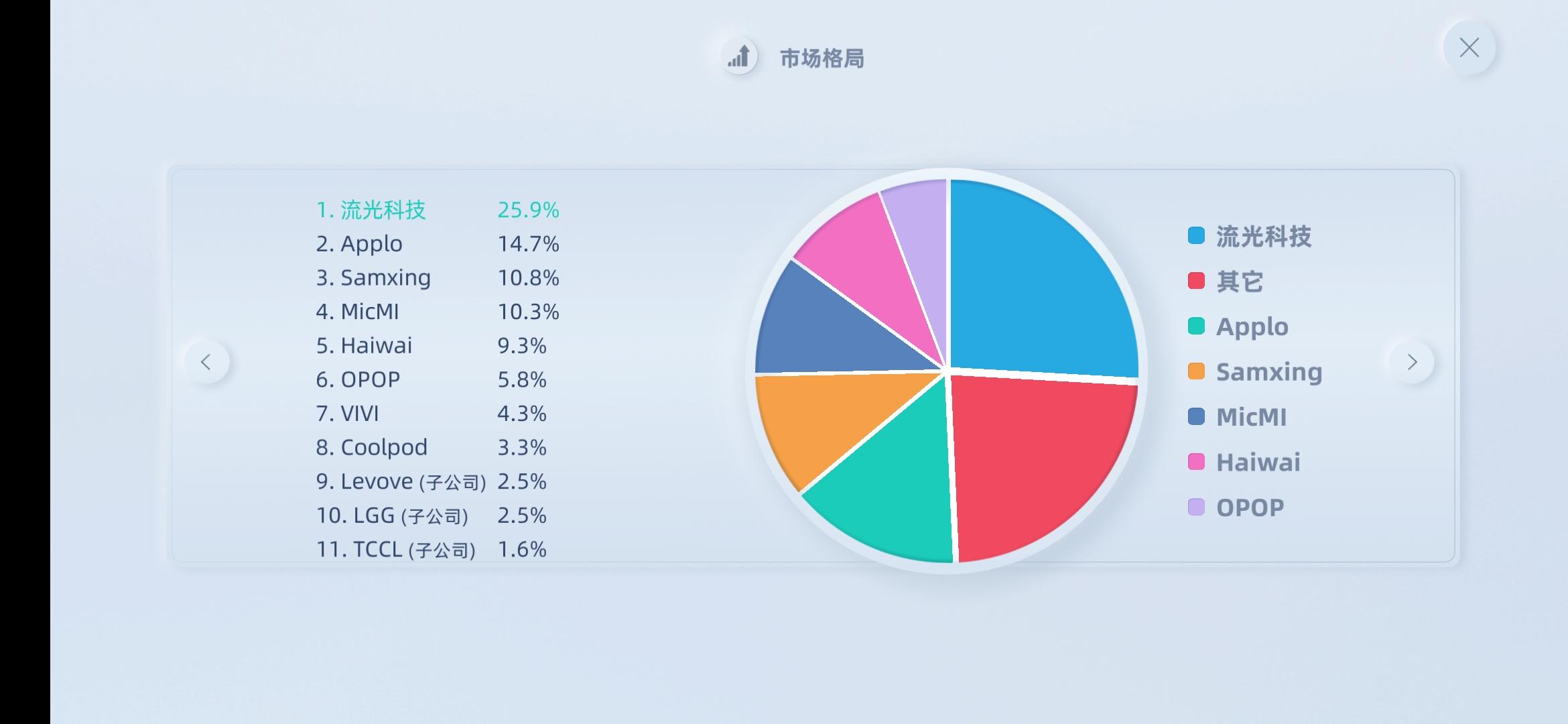This screenshot has width=1568, height=724.
Task: Select the 9. Levove (子公司) row
Action: [x=432, y=481]
